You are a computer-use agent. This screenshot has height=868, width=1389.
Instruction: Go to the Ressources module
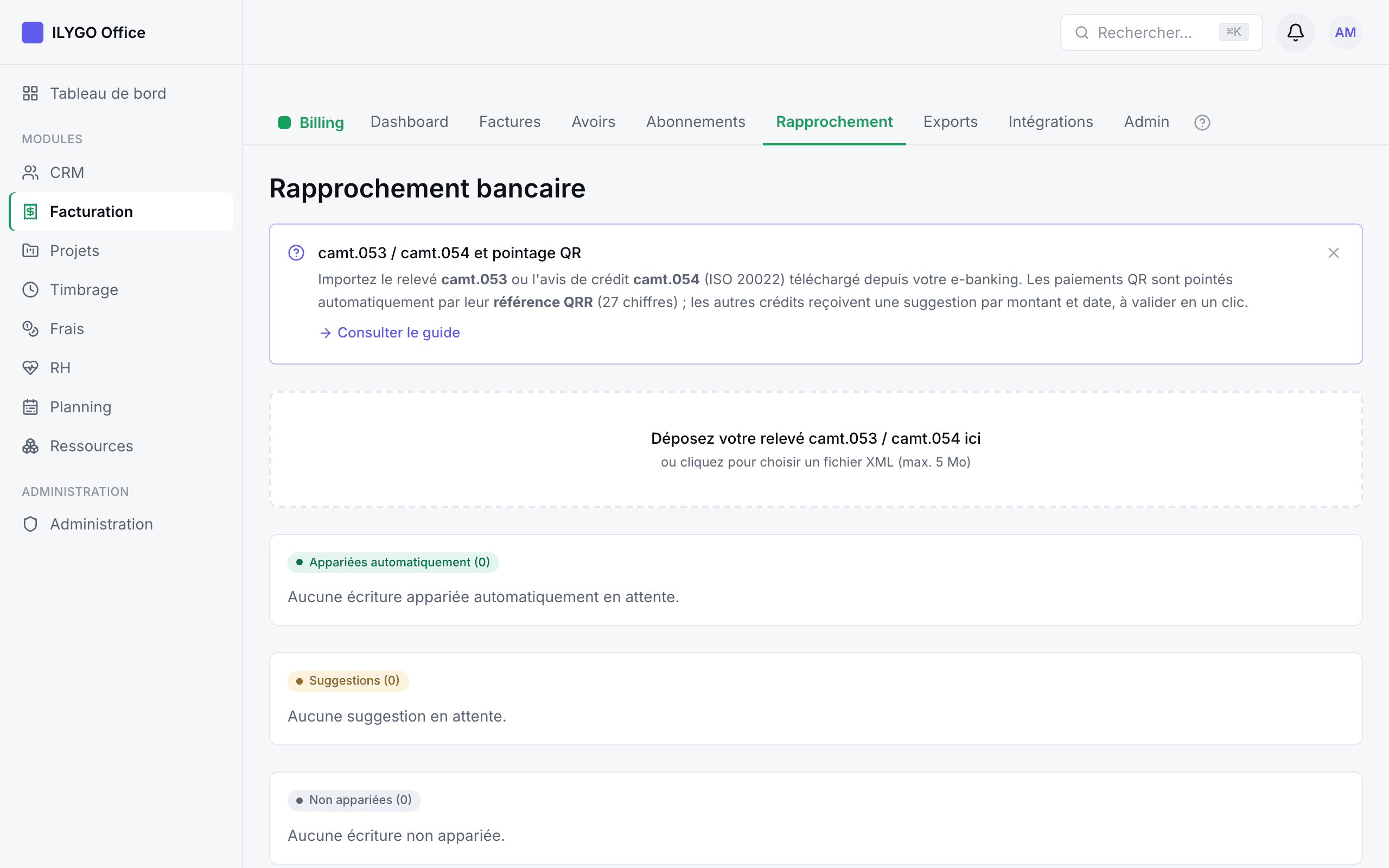[x=121, y=446]
